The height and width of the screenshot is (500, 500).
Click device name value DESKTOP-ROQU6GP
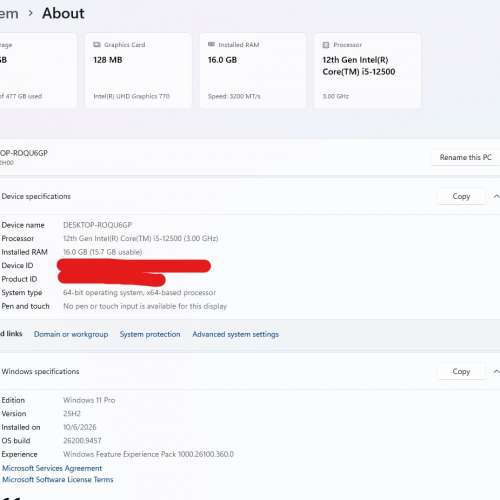coord(98,225)
